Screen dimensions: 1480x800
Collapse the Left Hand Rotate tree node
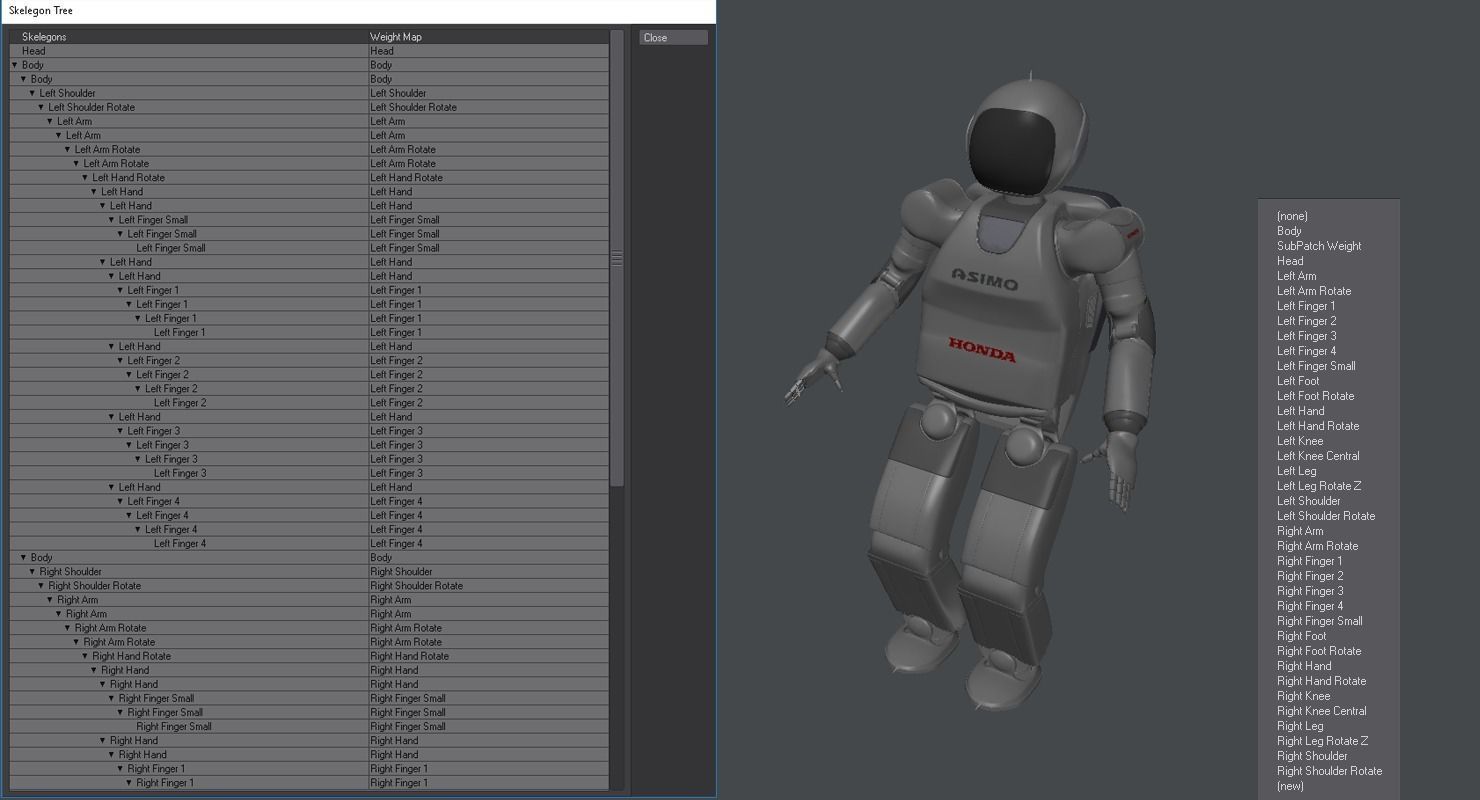click(85, 178)
